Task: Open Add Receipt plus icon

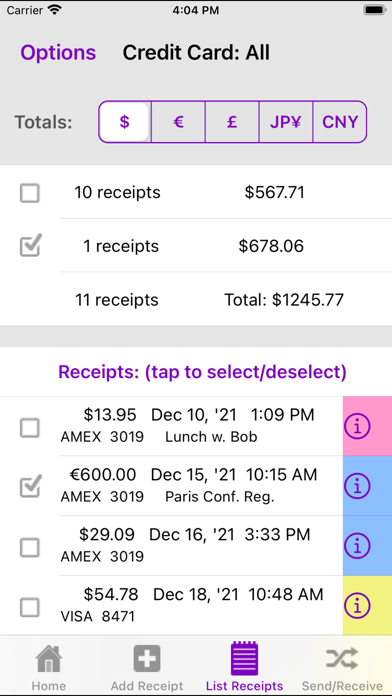Action: 147,659
